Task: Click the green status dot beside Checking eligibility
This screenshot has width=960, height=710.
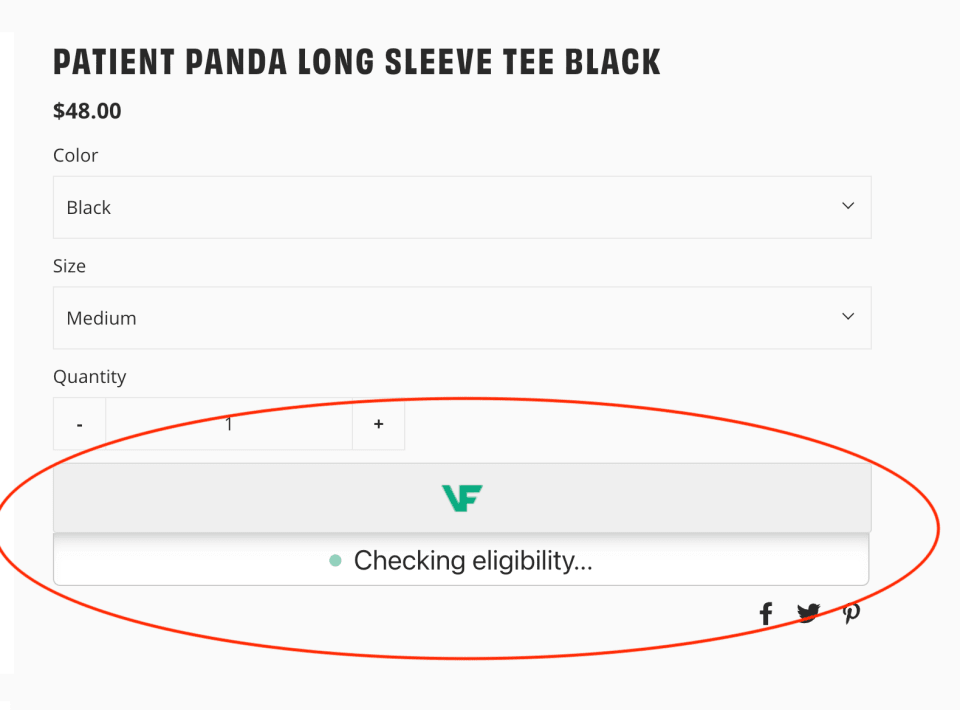Action: [x=336, y=561]
